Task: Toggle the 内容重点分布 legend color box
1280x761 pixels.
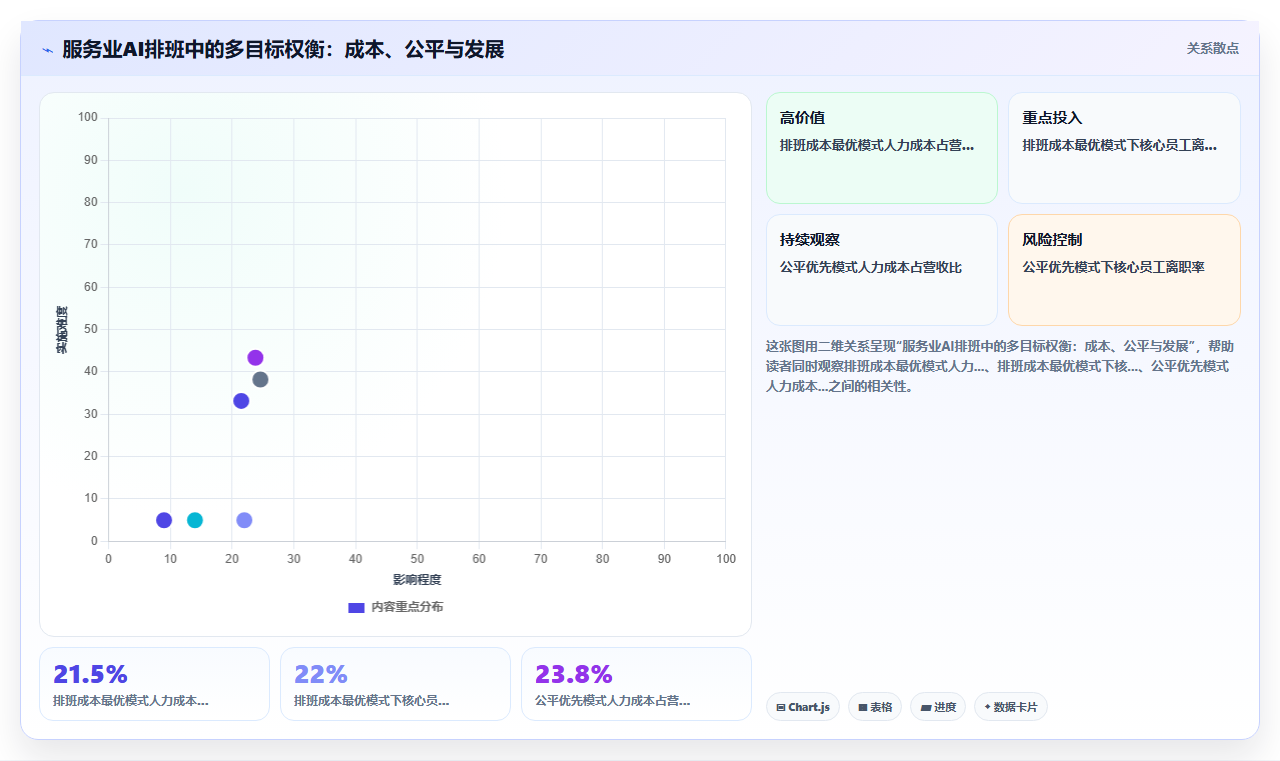Action: (356, 607)
